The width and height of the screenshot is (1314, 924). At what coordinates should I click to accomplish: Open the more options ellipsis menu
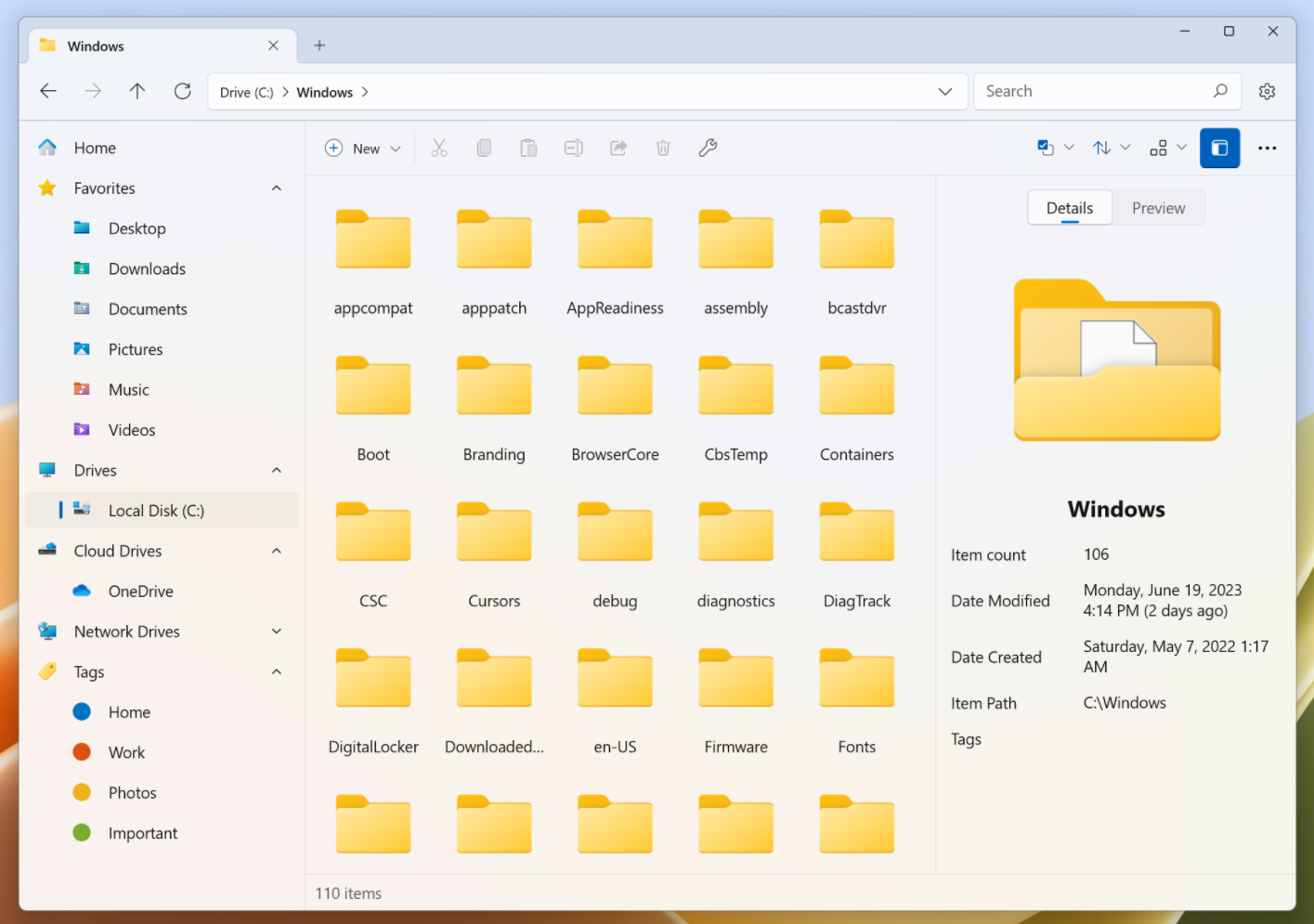1267,148
